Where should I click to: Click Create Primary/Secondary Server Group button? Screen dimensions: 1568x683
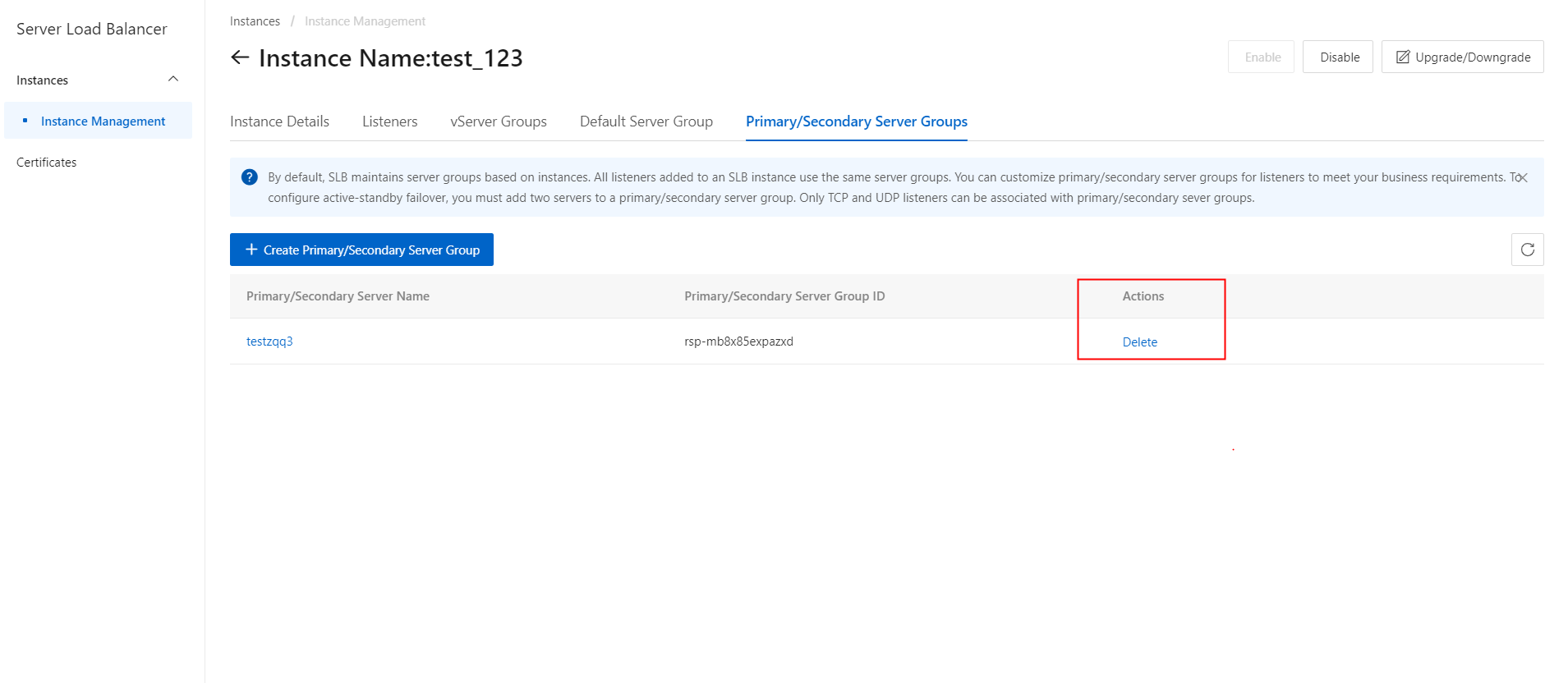coord(361,250)
